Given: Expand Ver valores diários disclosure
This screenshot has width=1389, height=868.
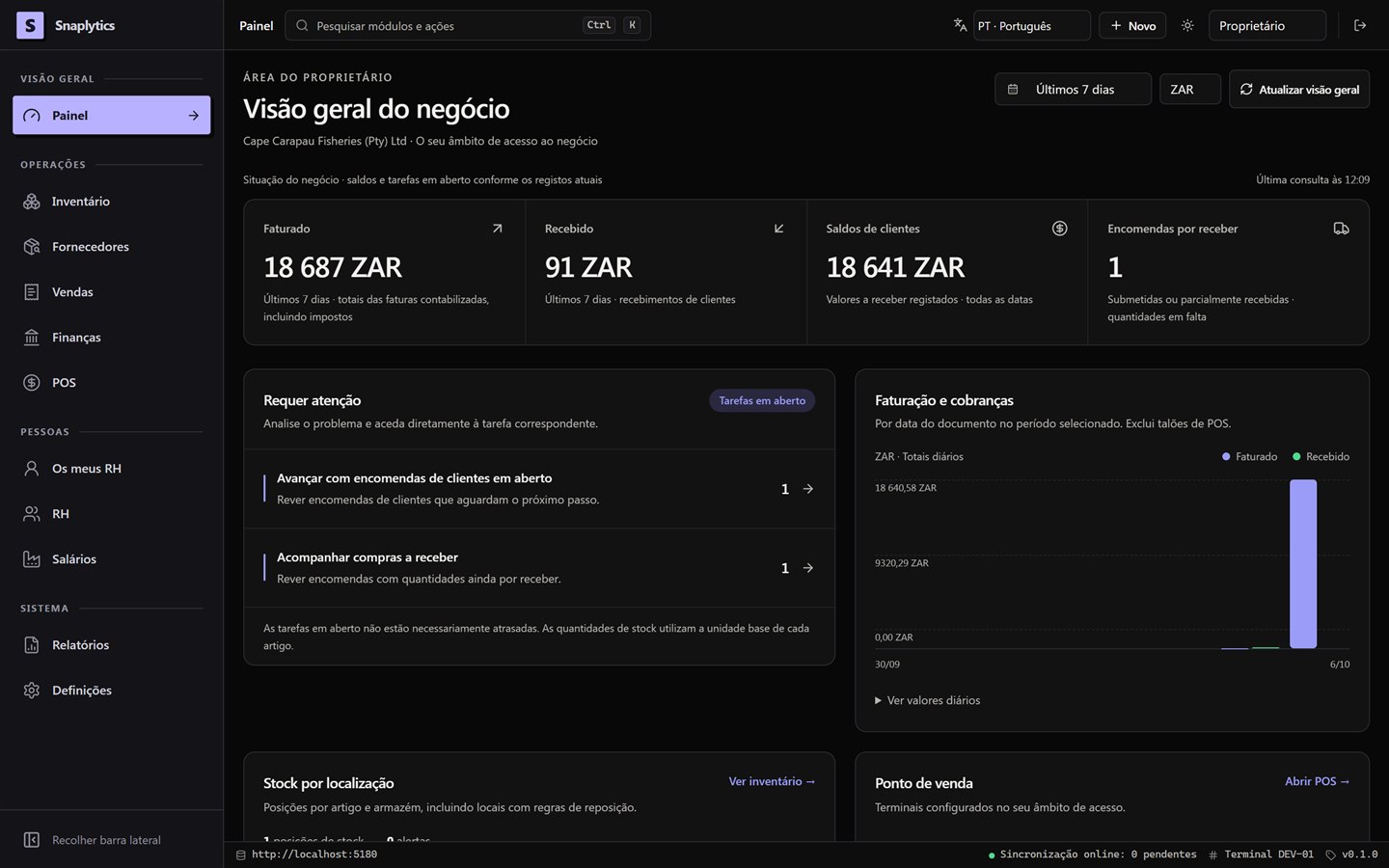Looking at the screenshot, I should [927, 700].
